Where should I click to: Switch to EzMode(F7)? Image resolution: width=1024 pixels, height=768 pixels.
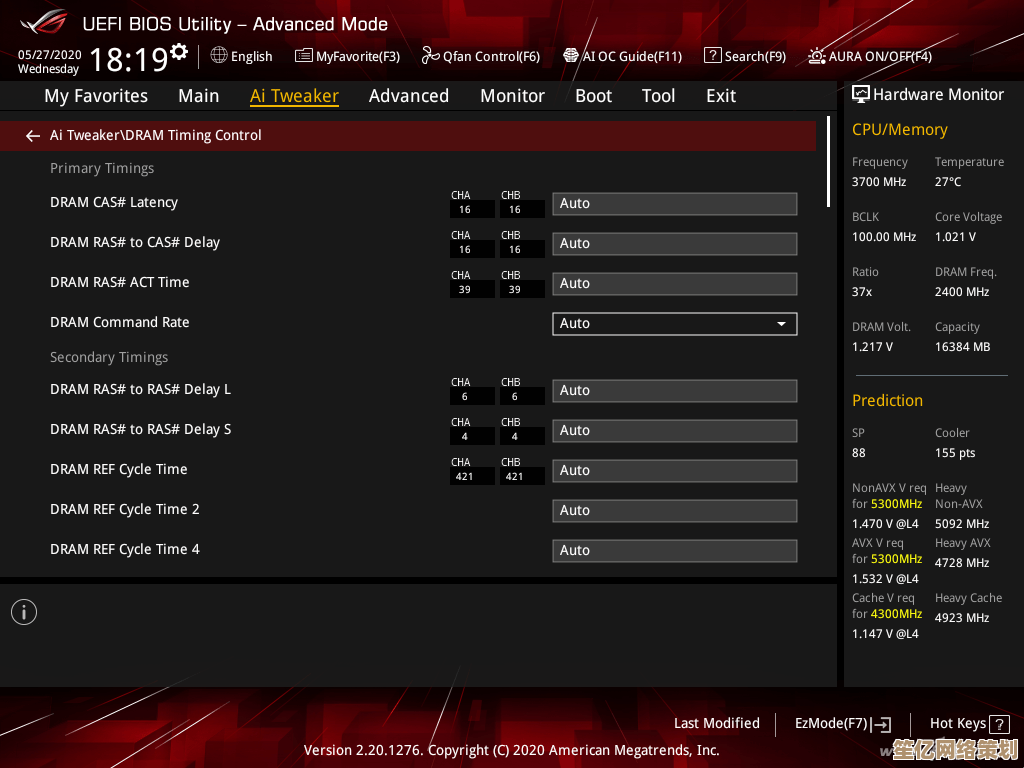842,724
